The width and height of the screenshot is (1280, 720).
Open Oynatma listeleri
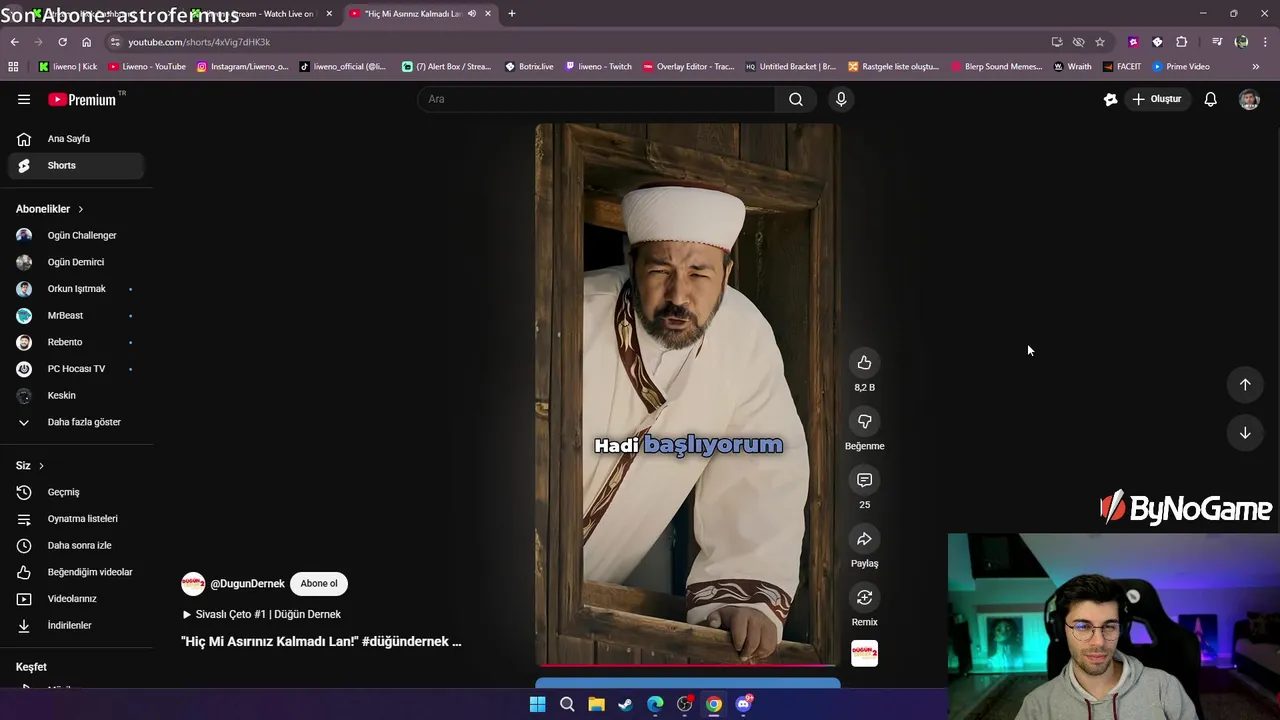[x=76, y=519]
